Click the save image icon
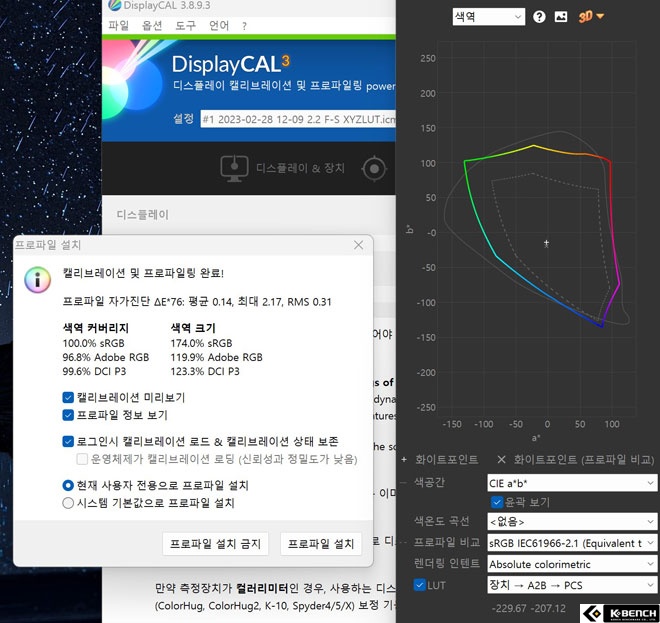 (561, 17)
